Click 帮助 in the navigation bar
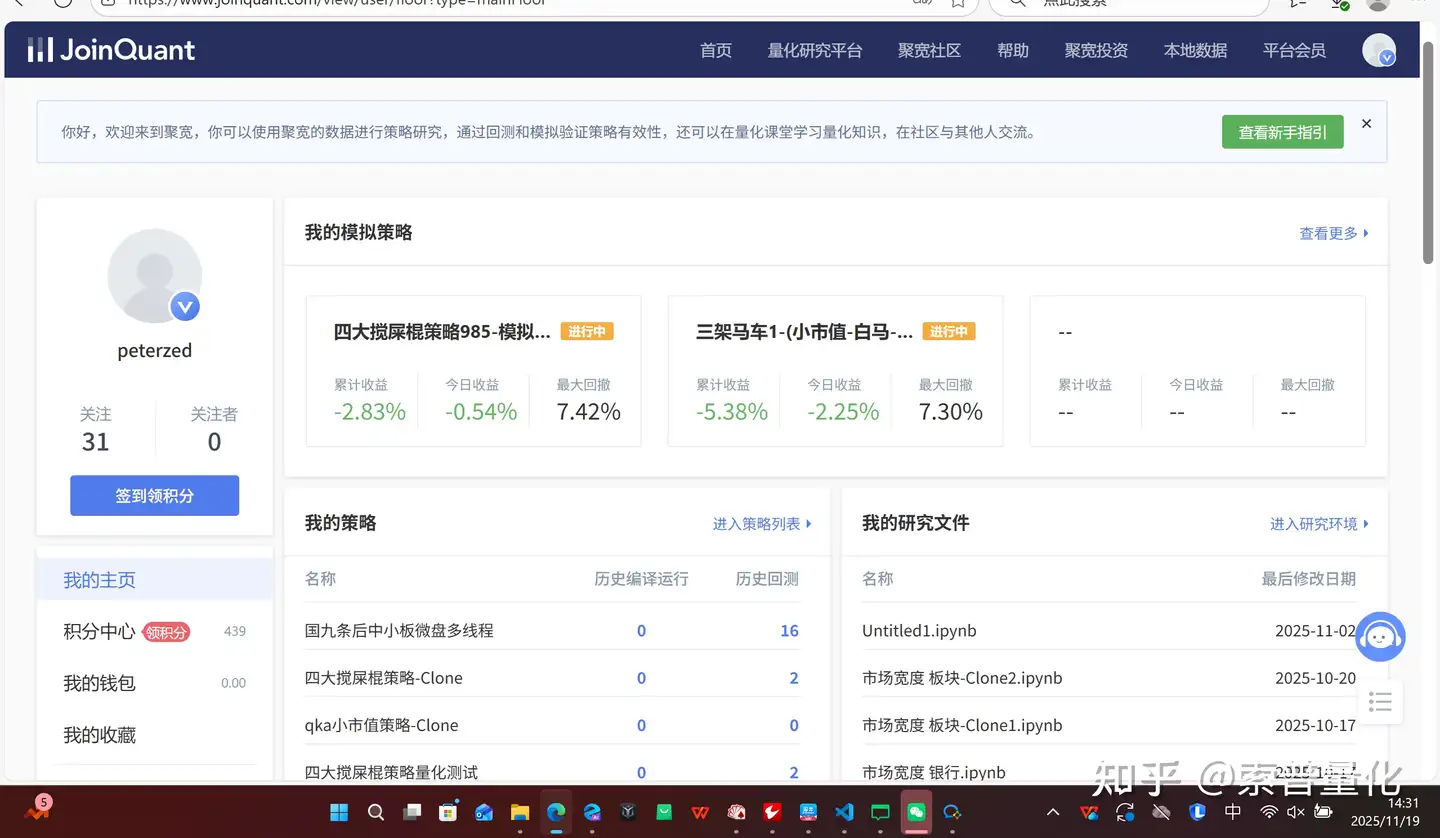1440x838 pixels. pos(1013,51)
